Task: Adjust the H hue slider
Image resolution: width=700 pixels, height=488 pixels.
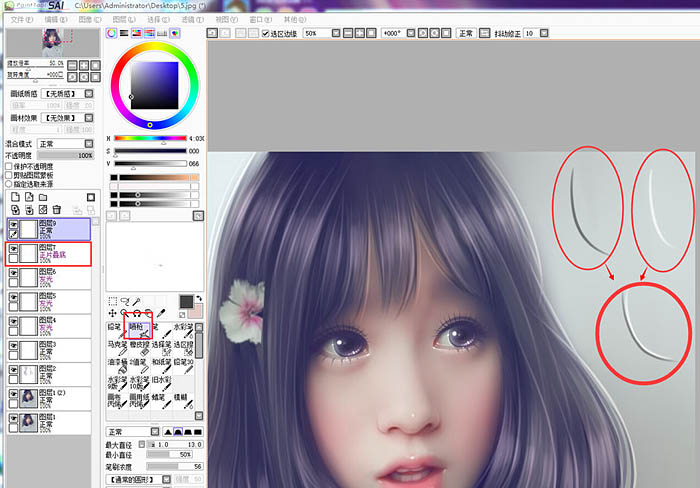Action: tap(150, 138)
